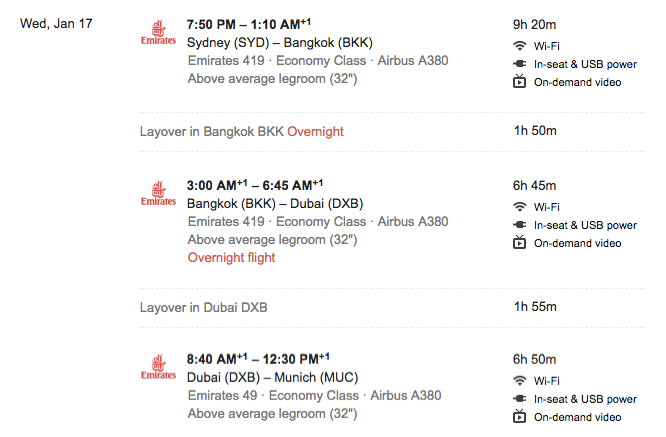666x437 pixels.
Task: Click power plug icon on the 6h 50m flight
Action: (519, 398)
